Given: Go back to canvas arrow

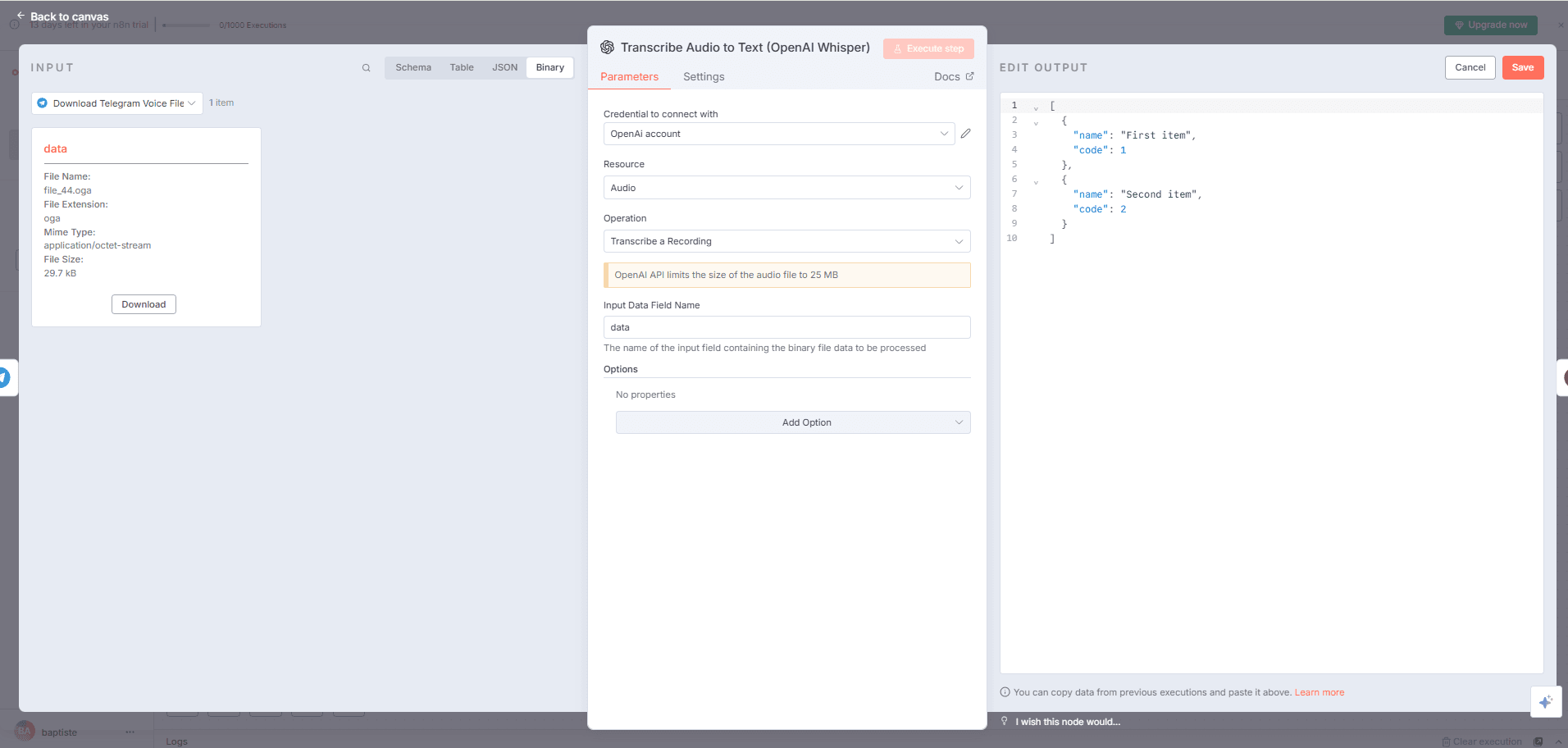Looking at the screenshot, I should point(21,16).
